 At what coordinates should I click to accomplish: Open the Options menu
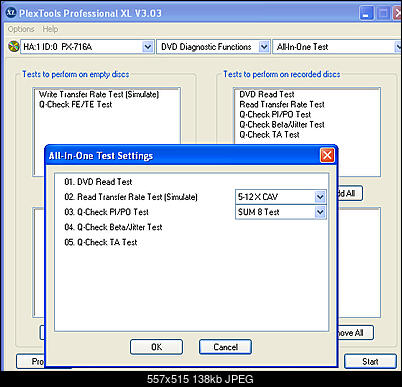21,29
